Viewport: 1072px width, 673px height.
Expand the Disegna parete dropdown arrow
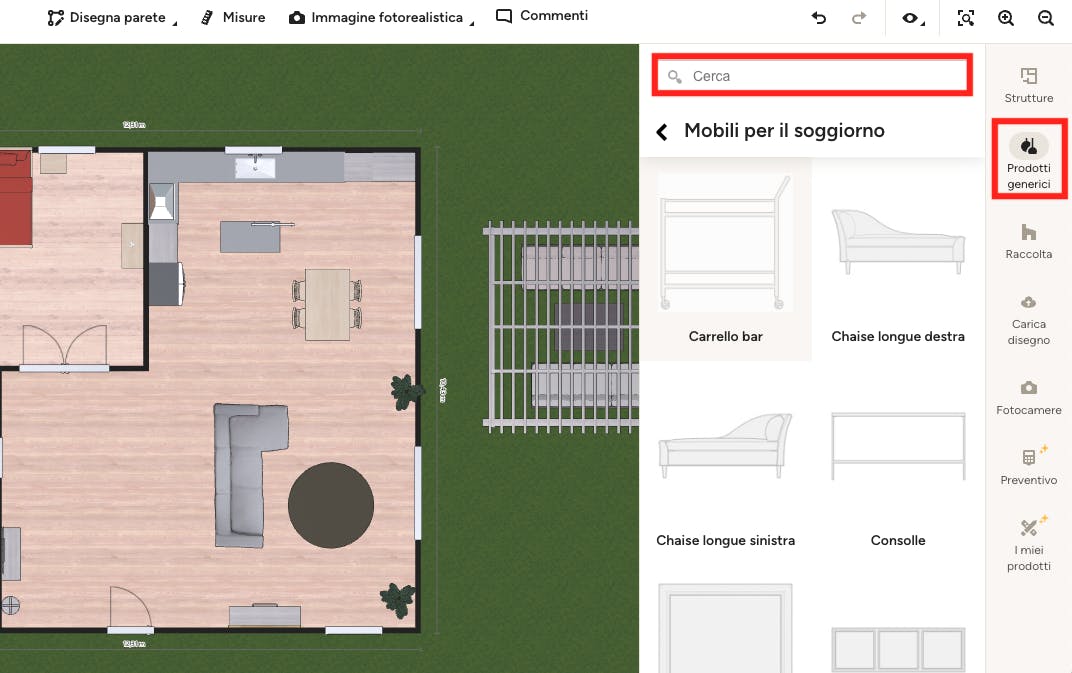point(175,24)
